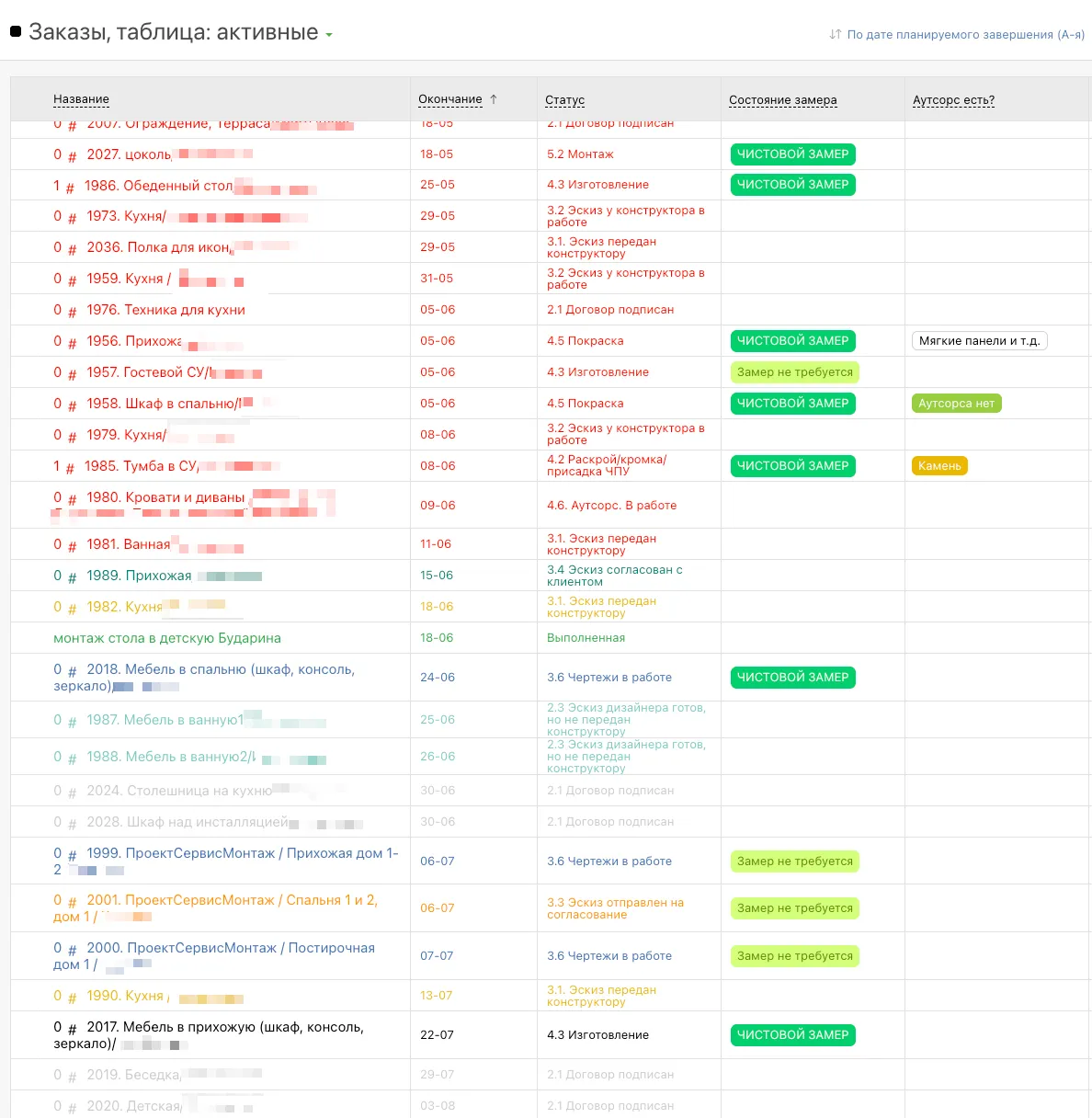Sort by the 'Окончание' column header

coord(450,99)
